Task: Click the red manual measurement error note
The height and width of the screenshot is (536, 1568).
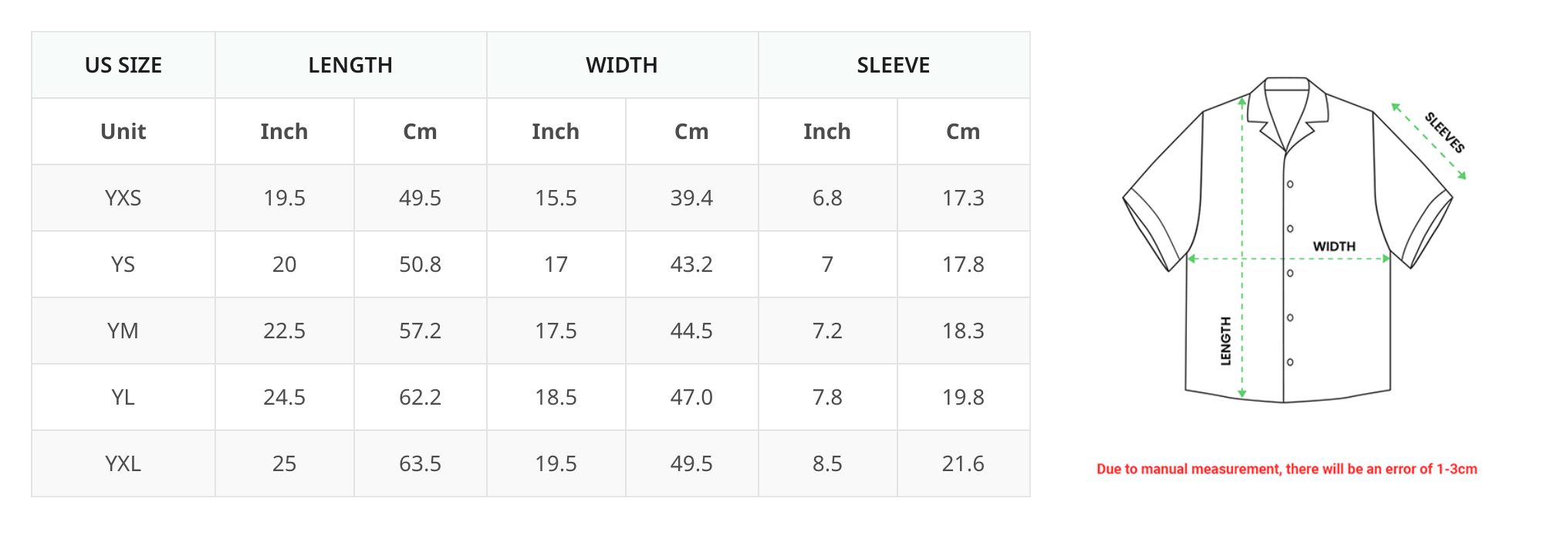Action: point(1287,469)
